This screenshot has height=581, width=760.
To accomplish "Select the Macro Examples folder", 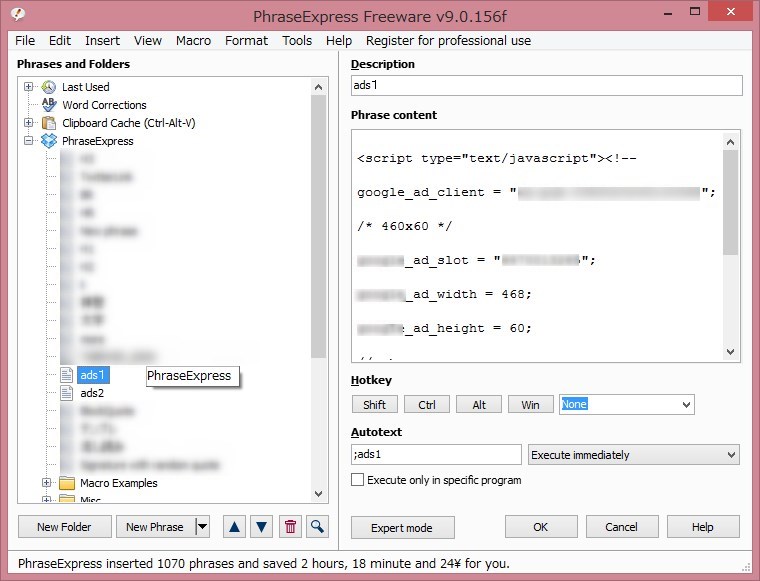I will coord(119,483).
